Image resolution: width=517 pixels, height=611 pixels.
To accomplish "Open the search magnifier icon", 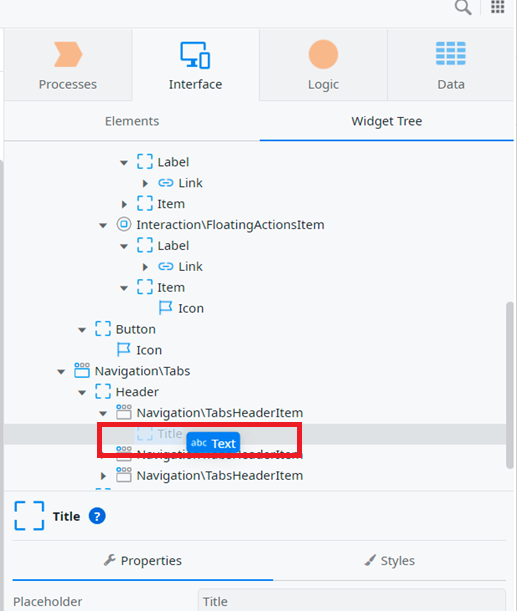I will coord(463,7).
